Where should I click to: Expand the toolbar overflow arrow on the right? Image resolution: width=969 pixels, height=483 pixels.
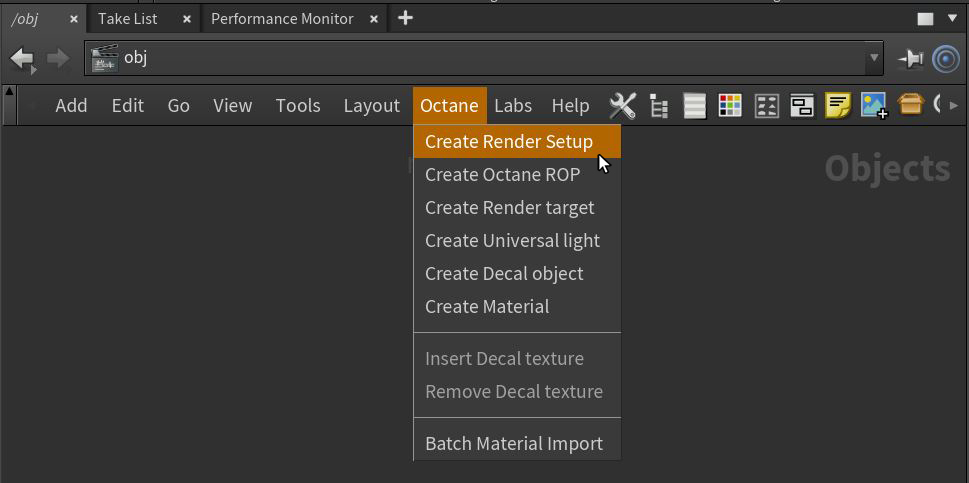(954, 105)
